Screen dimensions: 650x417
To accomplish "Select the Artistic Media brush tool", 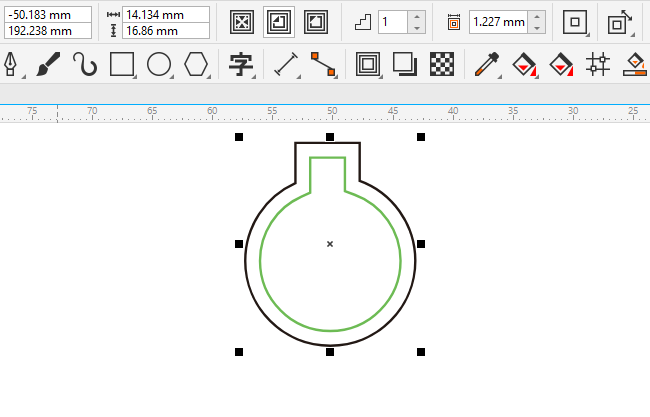I will (x=48, y=64).
